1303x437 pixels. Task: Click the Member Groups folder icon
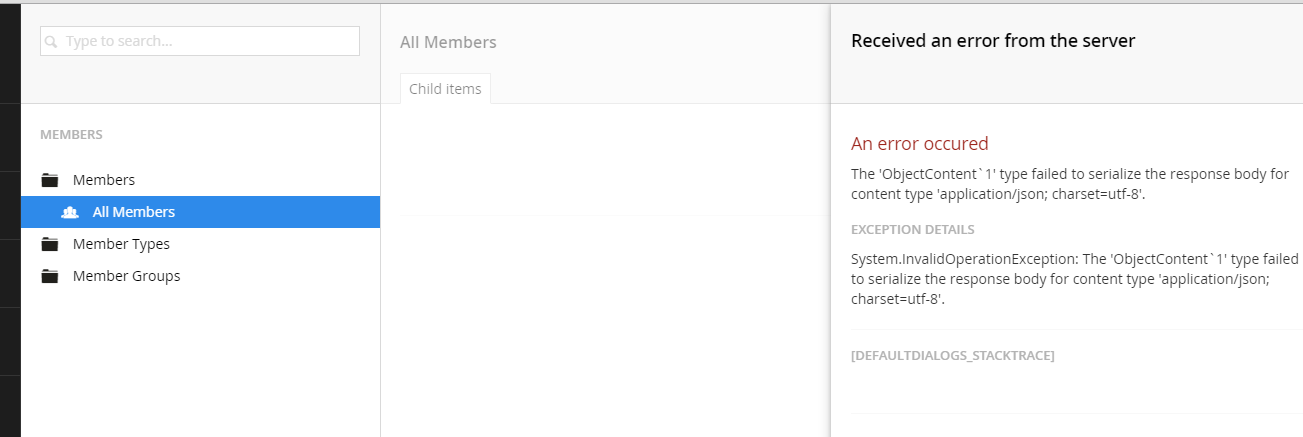(50, 276)
